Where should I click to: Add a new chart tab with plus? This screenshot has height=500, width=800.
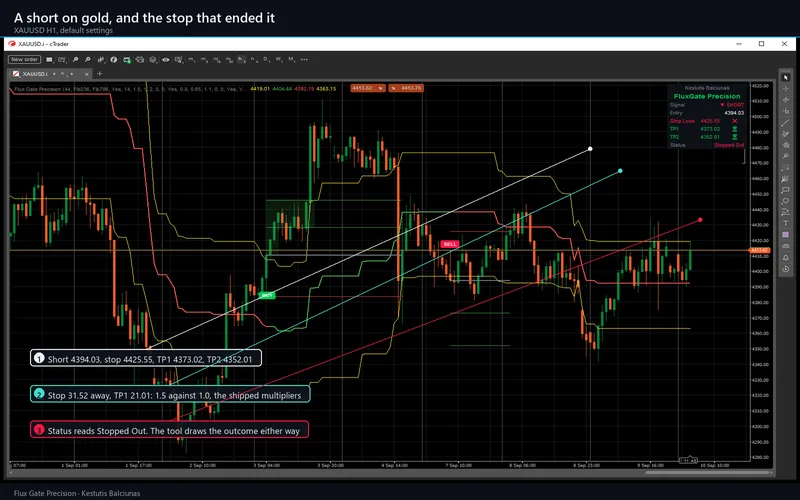[x=99, y=74]
